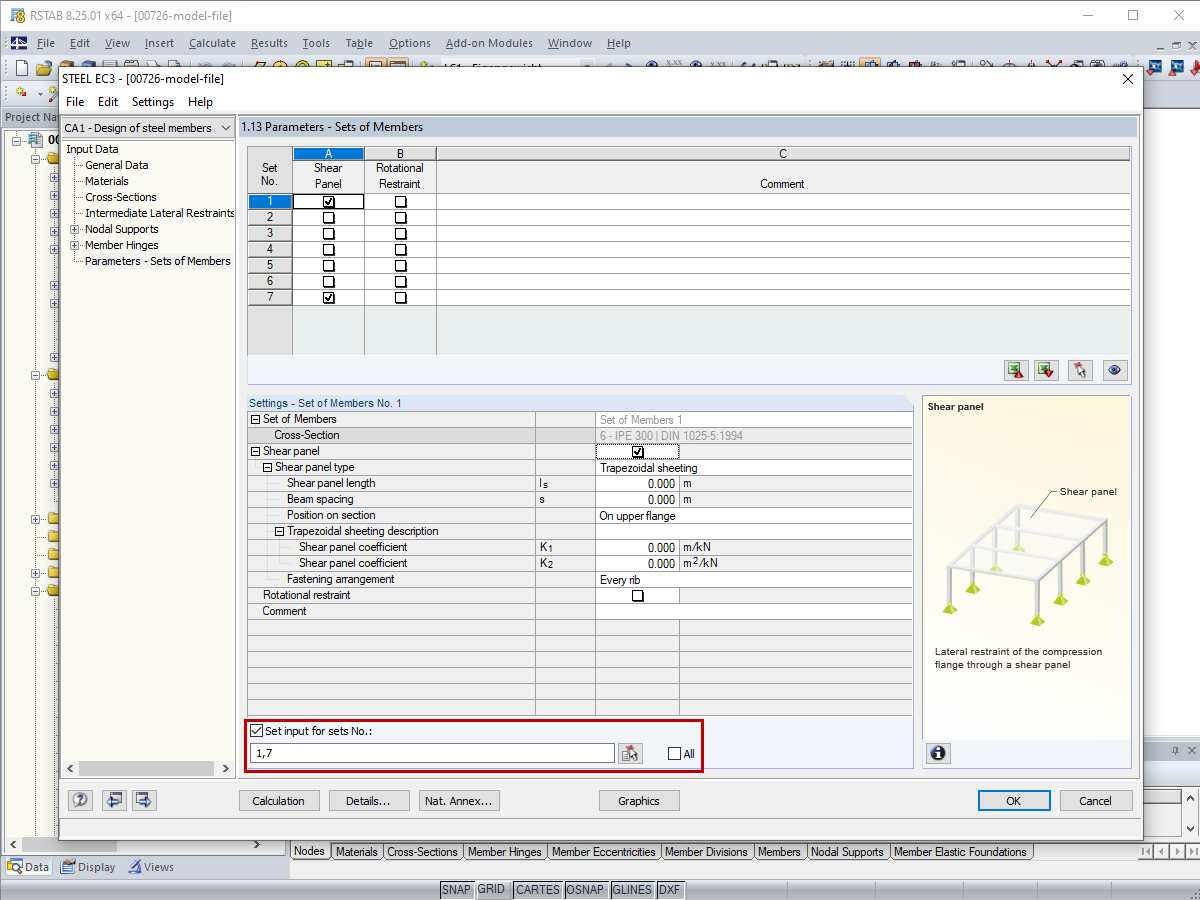Viewport: 1200px width, 900px height.
Task: Jump to previous table using arrow icon
Action: [x=114, y=800]
